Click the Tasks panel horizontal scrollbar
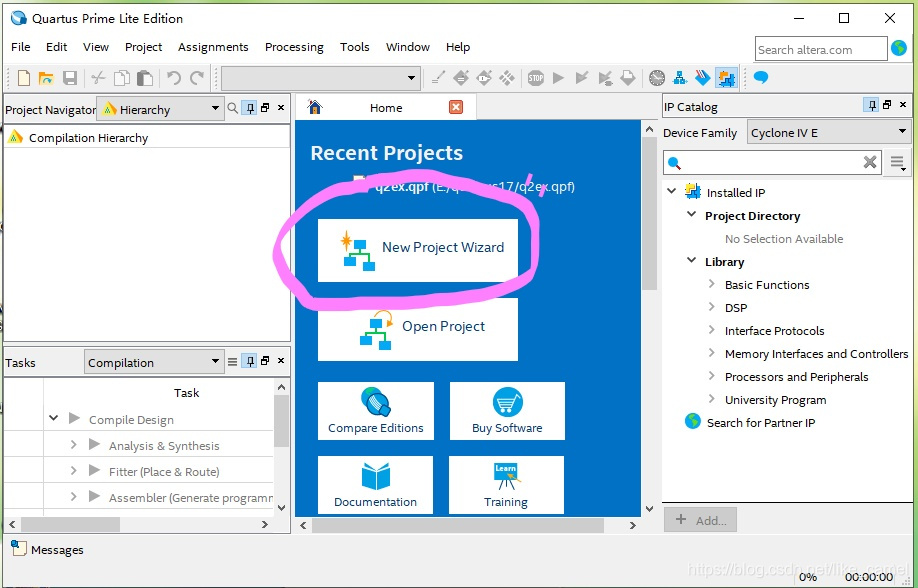The width and height of the screenshot is (918, 588). [70, 524]
